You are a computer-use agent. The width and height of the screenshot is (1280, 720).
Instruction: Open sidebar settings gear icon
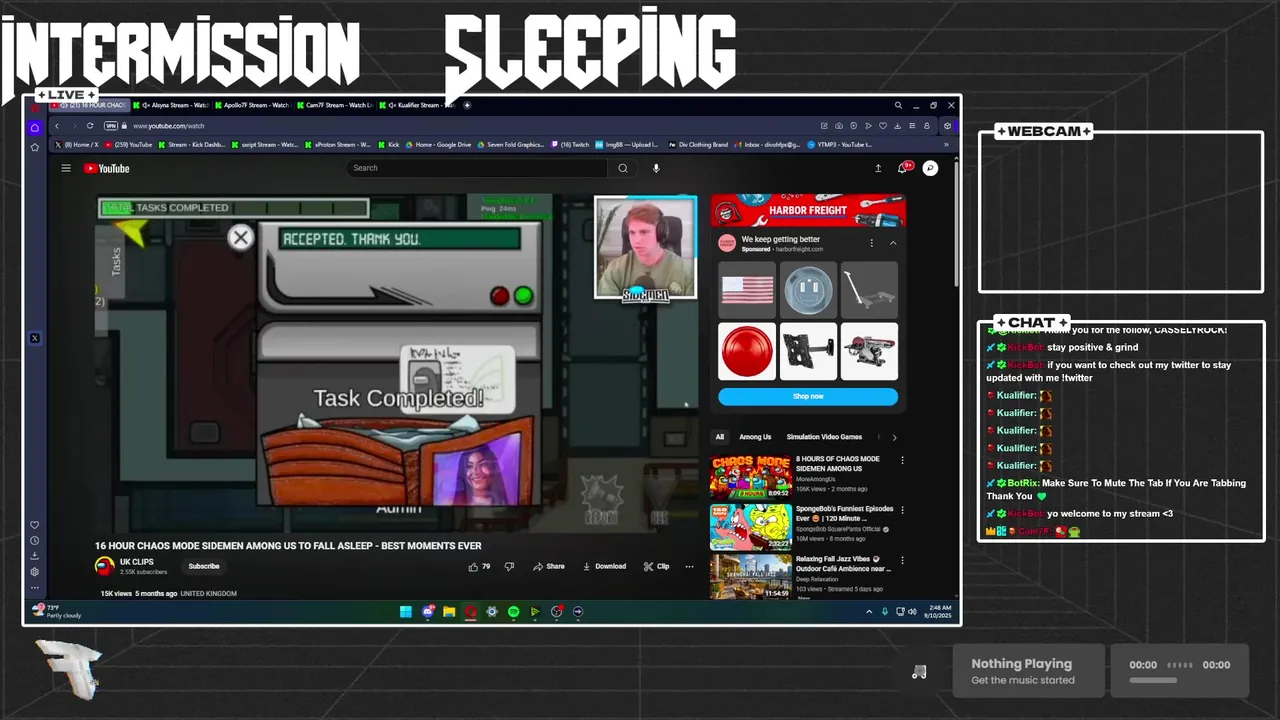coord(34,572)
